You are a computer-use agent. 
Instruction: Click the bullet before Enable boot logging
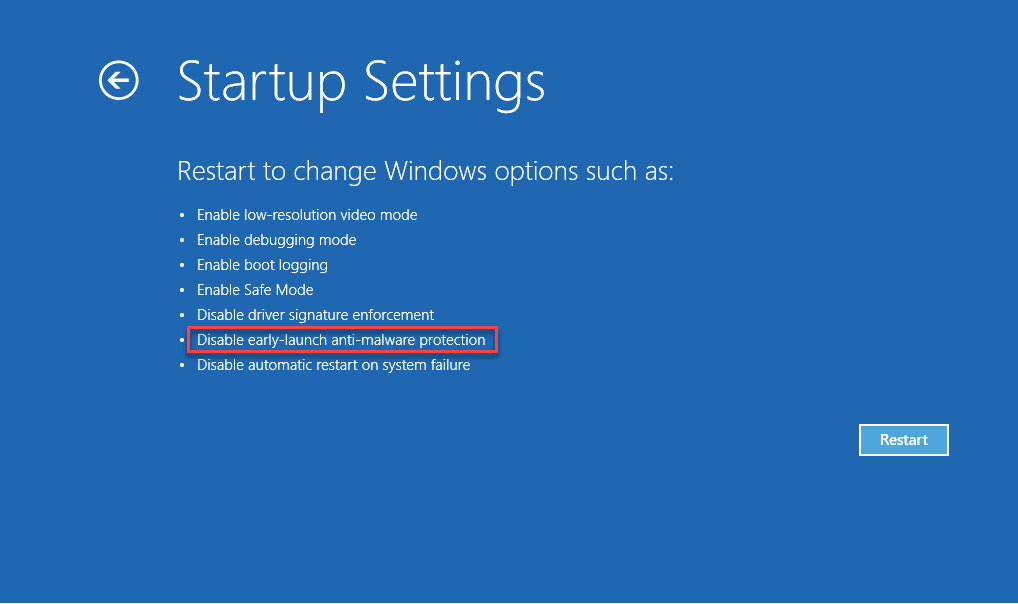click(x=182, y=265)
